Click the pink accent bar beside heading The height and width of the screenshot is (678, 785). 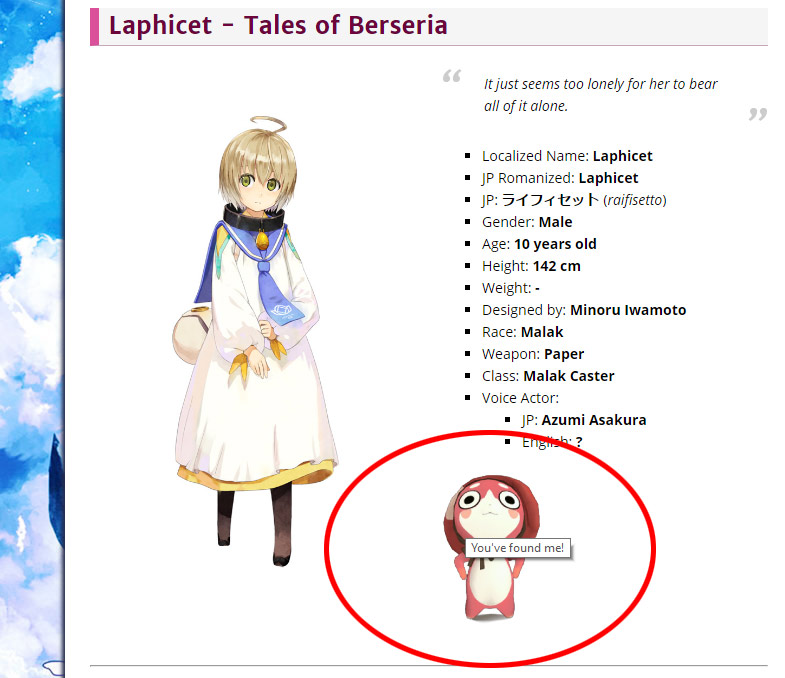pyautogui.click(x=95, y=27)
